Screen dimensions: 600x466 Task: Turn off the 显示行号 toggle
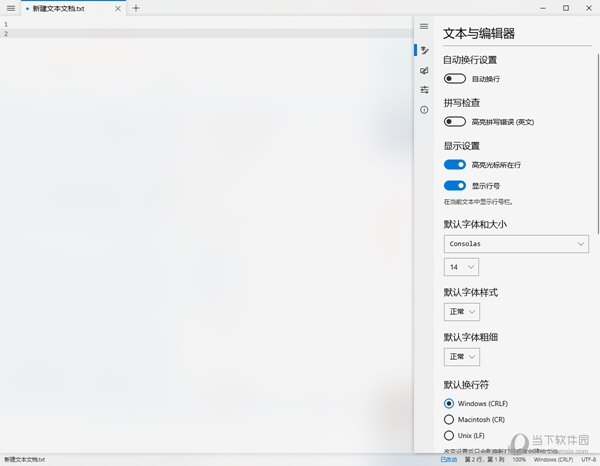click(455, 186)
